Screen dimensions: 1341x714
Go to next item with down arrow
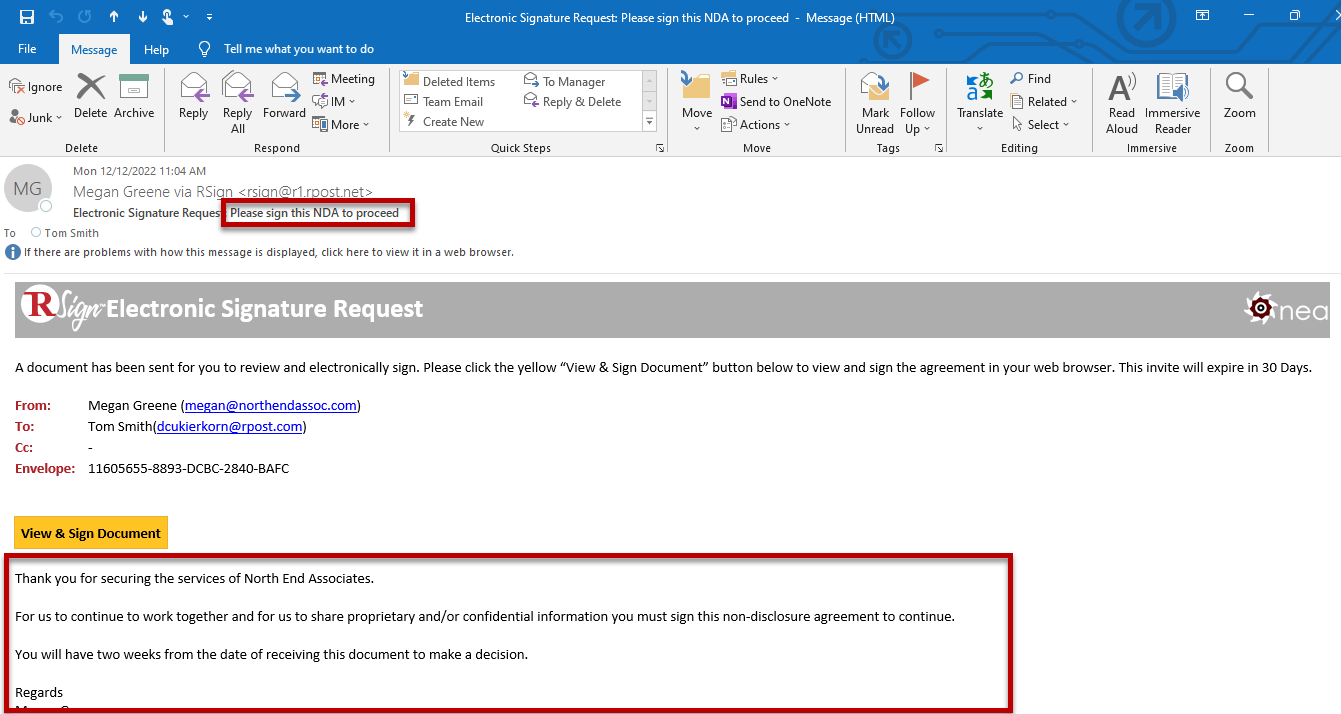pyautogui.click(x=142, y=17)
